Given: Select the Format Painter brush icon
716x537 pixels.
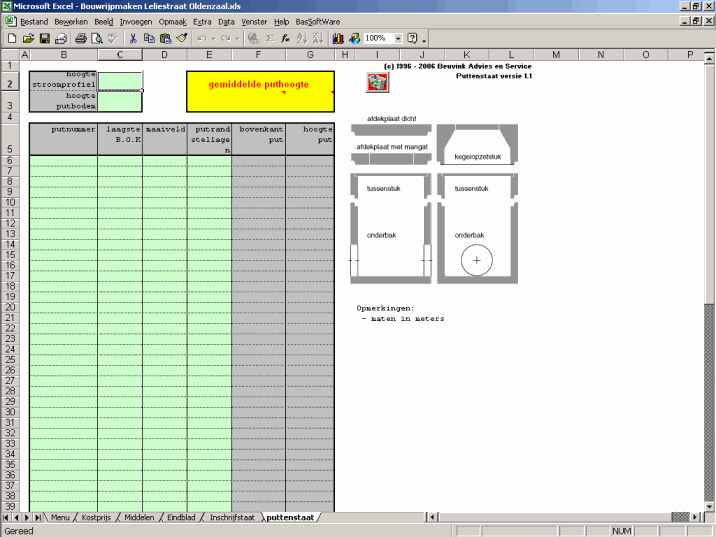Looking at the screenshot, I should coord(182,38).
